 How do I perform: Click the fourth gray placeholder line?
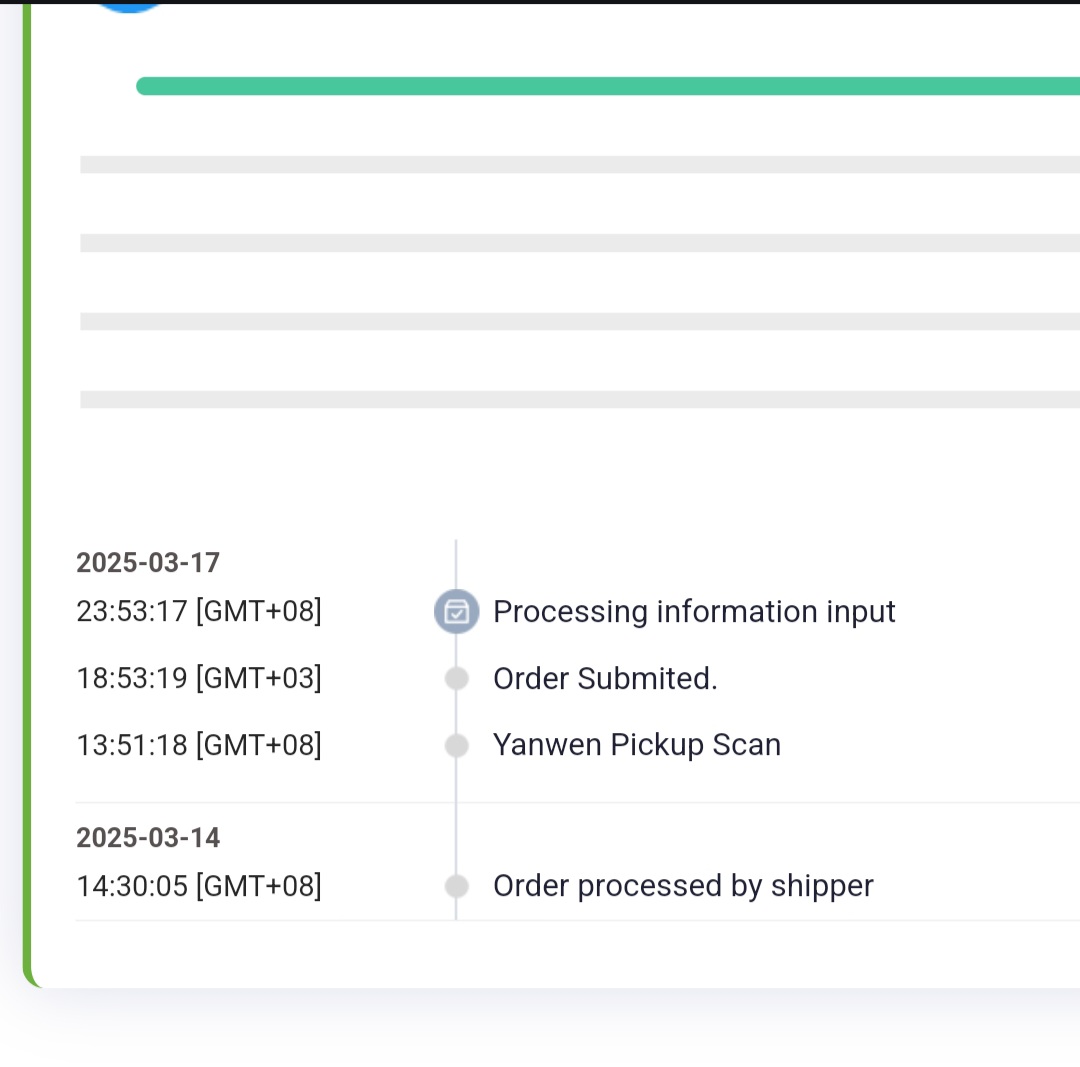[x=580, y=399]
